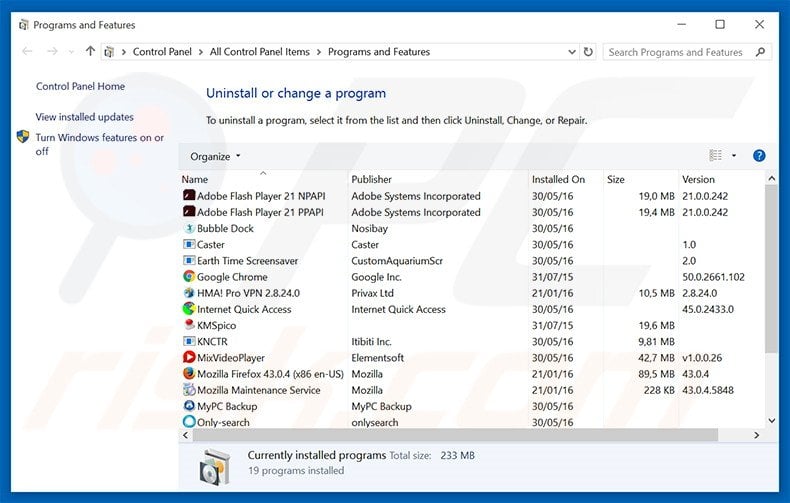
Task: Click the Up arrow navigation button
Action: coord(91,52)
